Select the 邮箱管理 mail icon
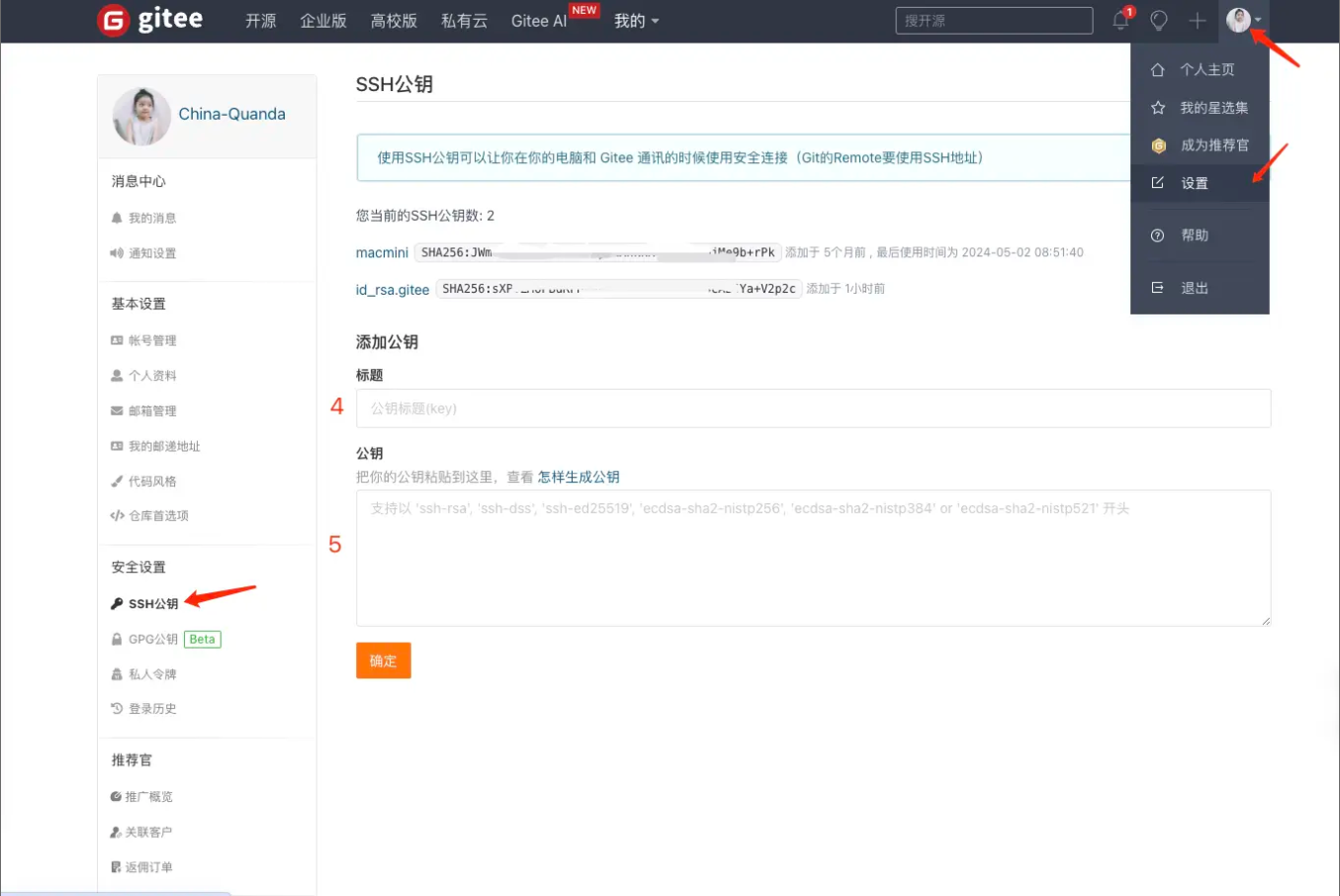The height and width of the screenshot is (896, 1340). [x=116, y=410]
